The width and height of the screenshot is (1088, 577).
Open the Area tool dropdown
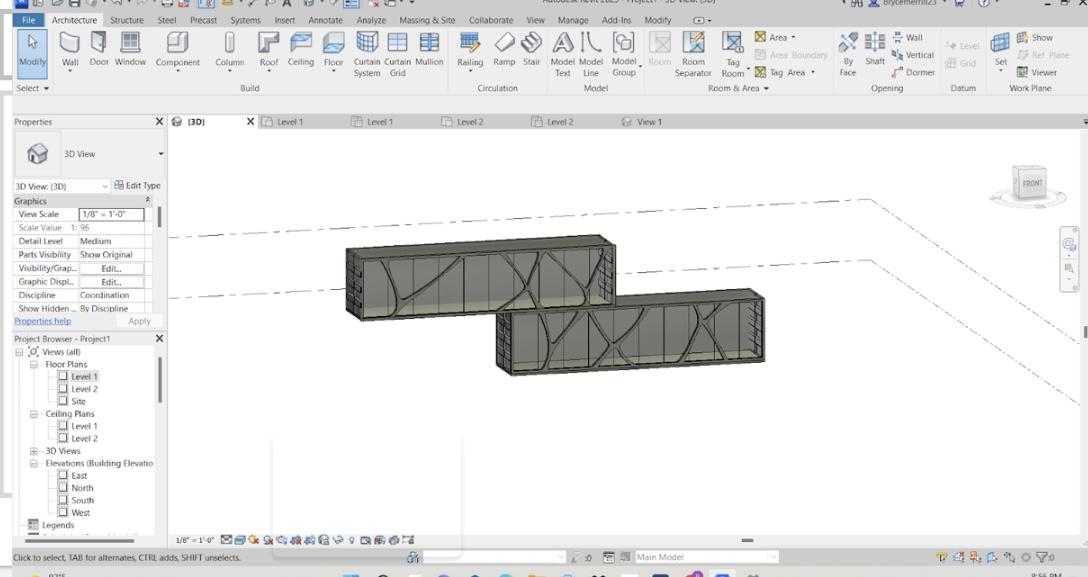793,37
